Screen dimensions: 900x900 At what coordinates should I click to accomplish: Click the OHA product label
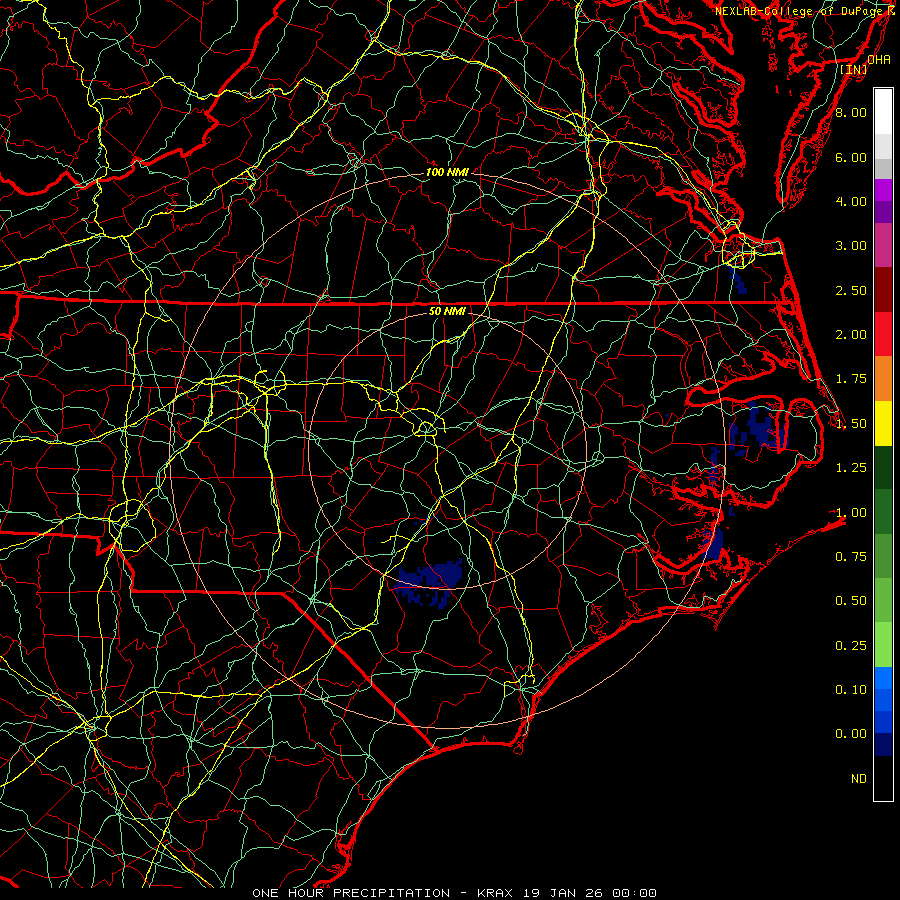(x=879, y=59)
